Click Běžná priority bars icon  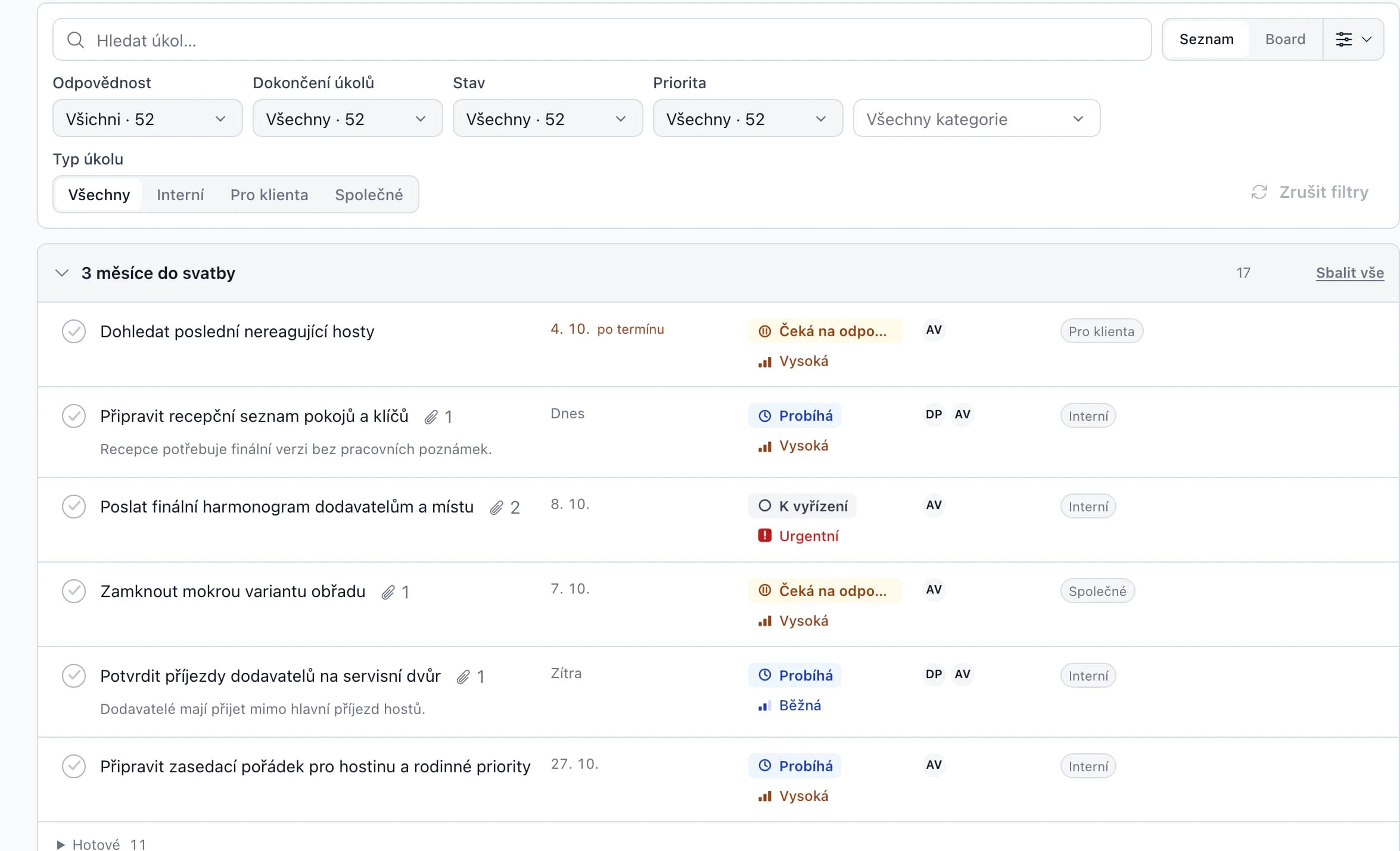point(765,706)
